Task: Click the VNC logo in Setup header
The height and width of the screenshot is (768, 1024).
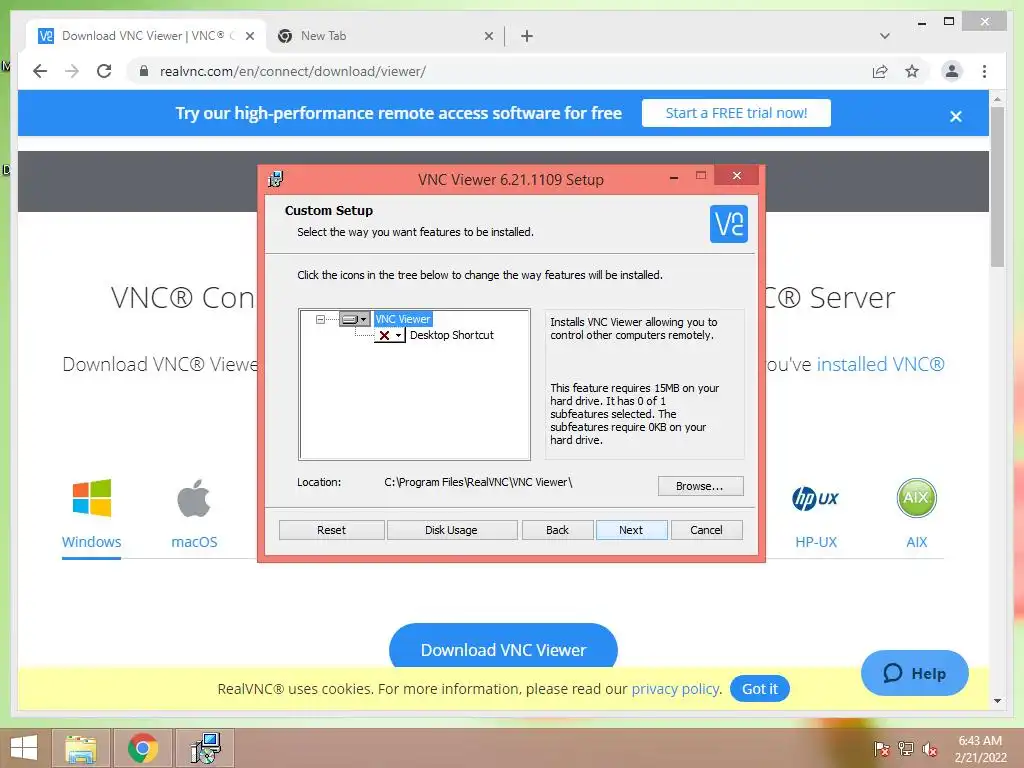Action: 728,224
